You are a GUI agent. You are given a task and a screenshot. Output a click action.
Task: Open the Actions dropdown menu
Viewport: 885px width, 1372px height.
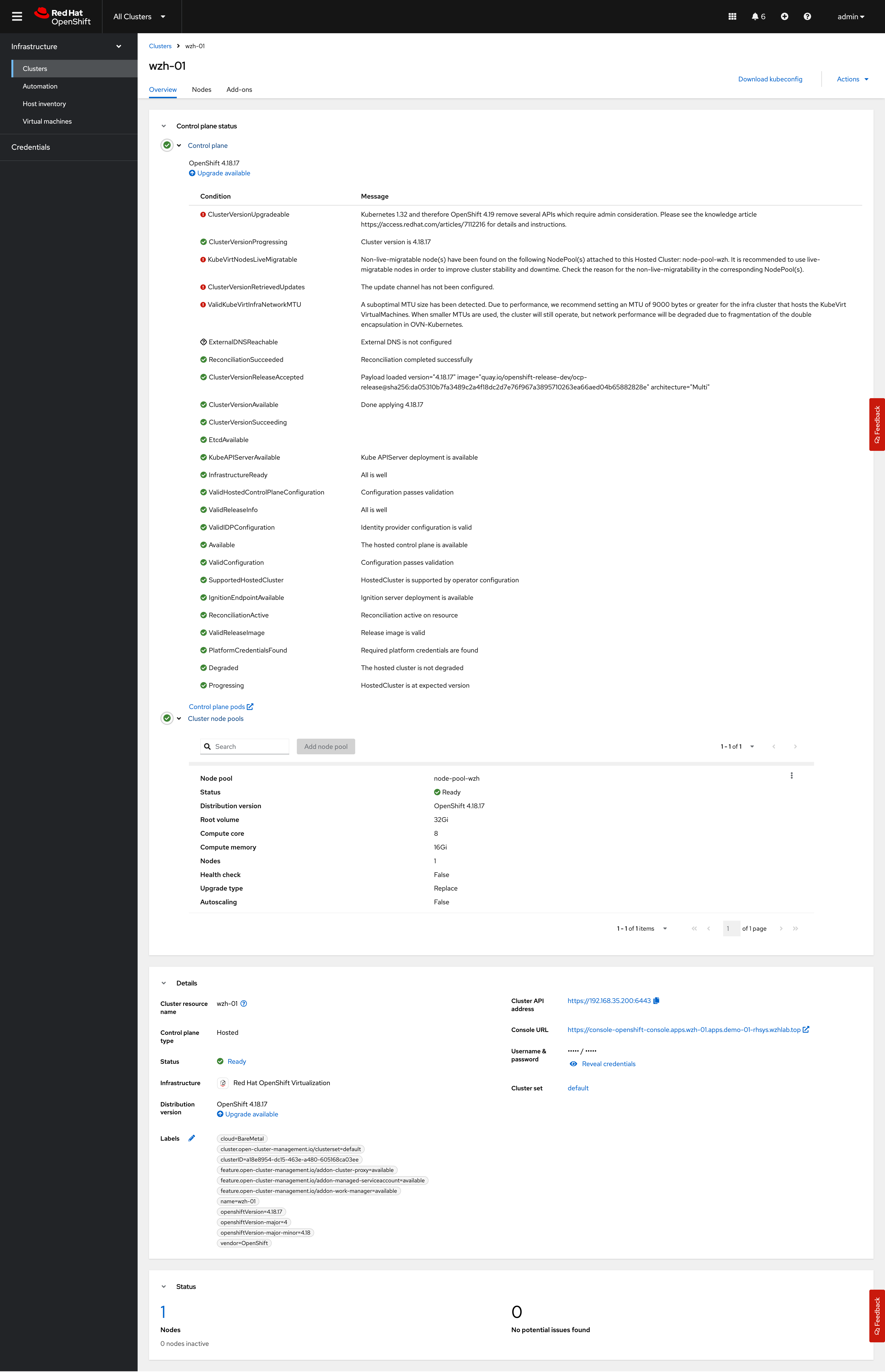852,79
